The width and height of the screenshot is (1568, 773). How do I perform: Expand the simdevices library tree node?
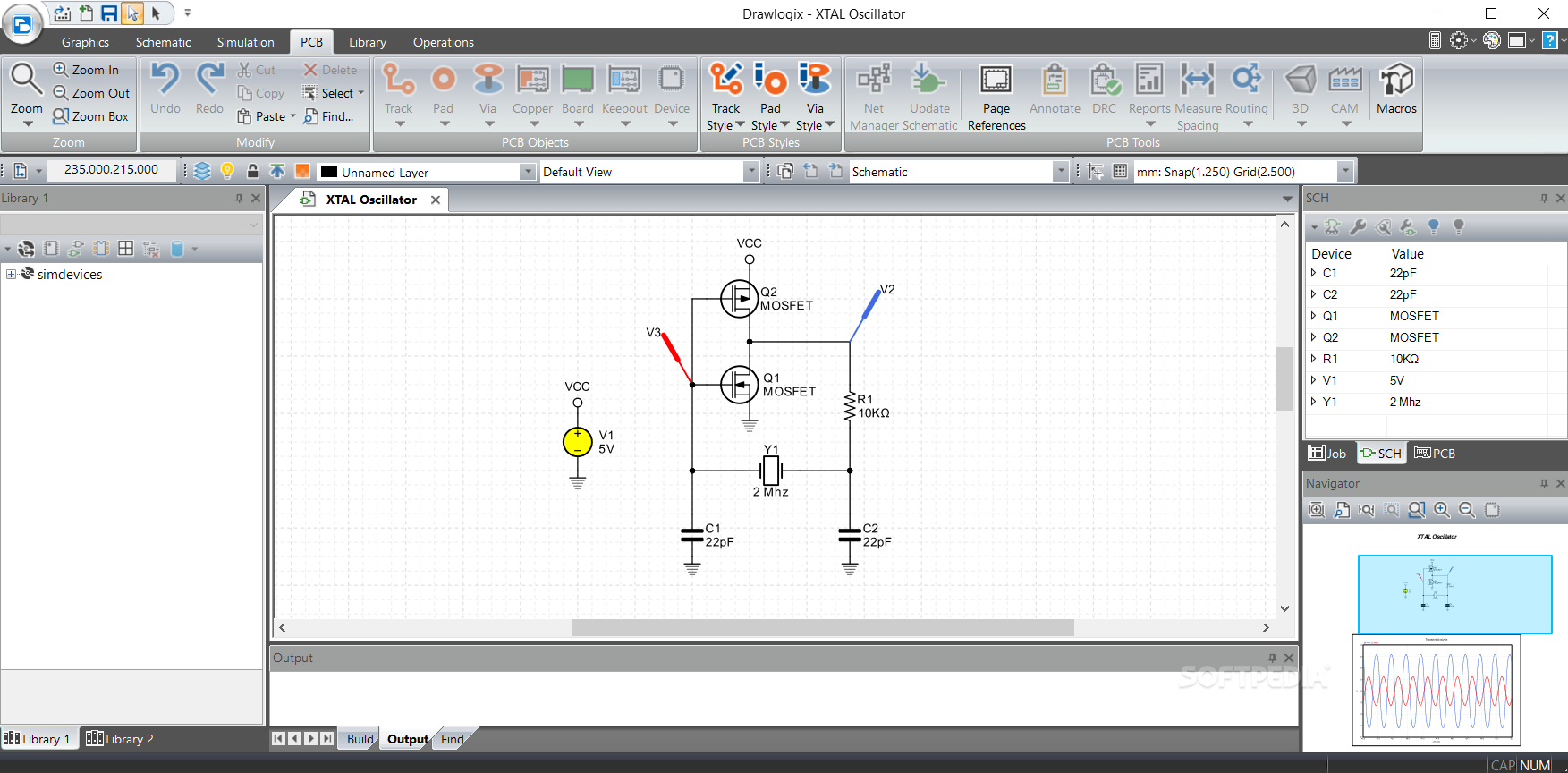pos(12,275)
